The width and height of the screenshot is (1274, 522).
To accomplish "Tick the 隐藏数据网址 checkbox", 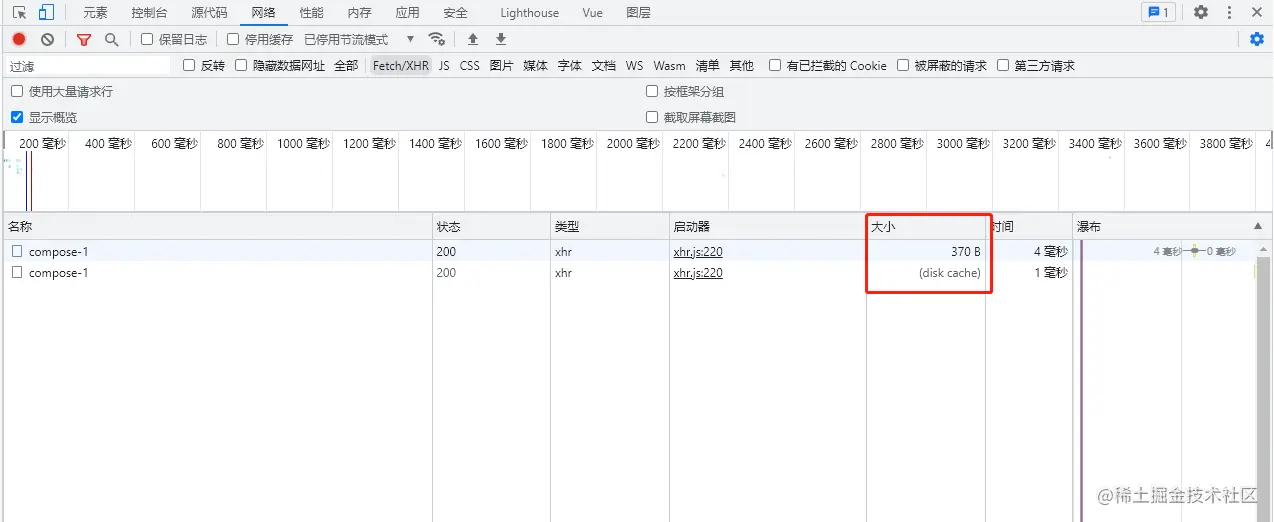I will 241,66.
